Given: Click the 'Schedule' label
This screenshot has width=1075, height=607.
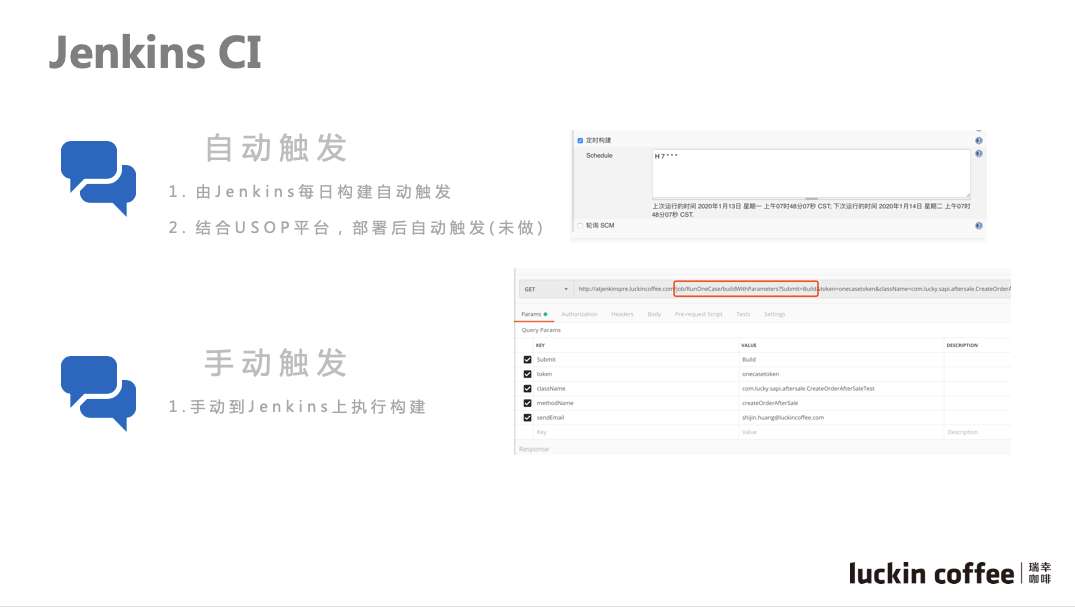Looking at the screenshot, I should (x=599, y=156).
